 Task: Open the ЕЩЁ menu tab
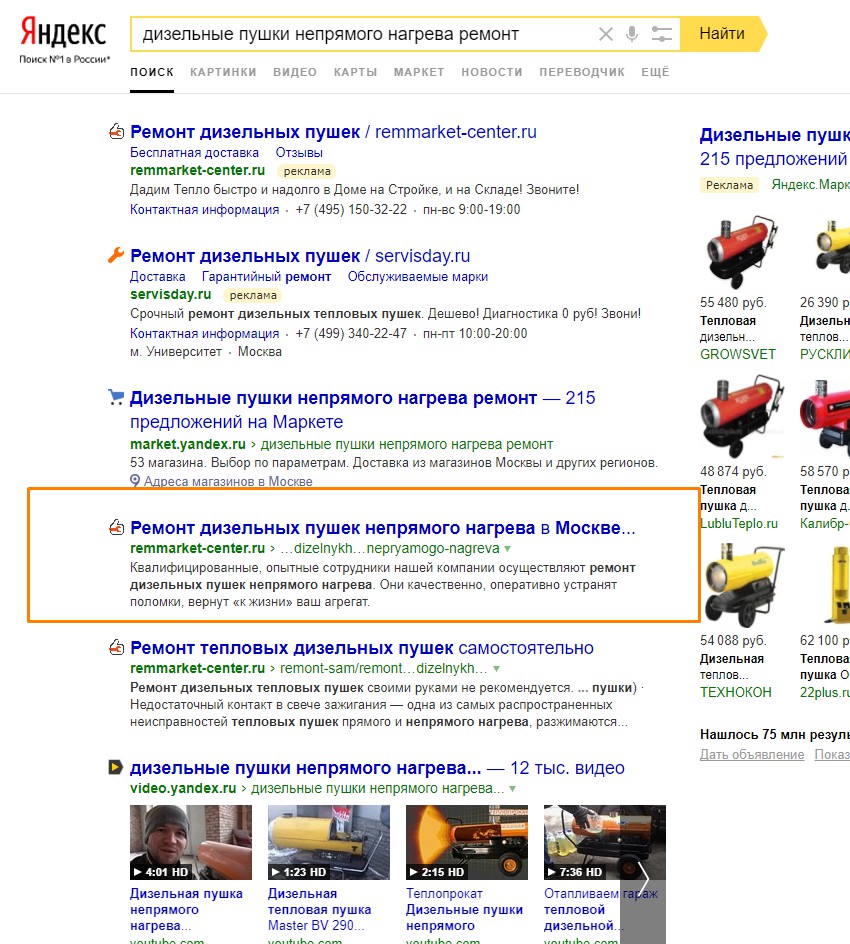click(655, 72)
